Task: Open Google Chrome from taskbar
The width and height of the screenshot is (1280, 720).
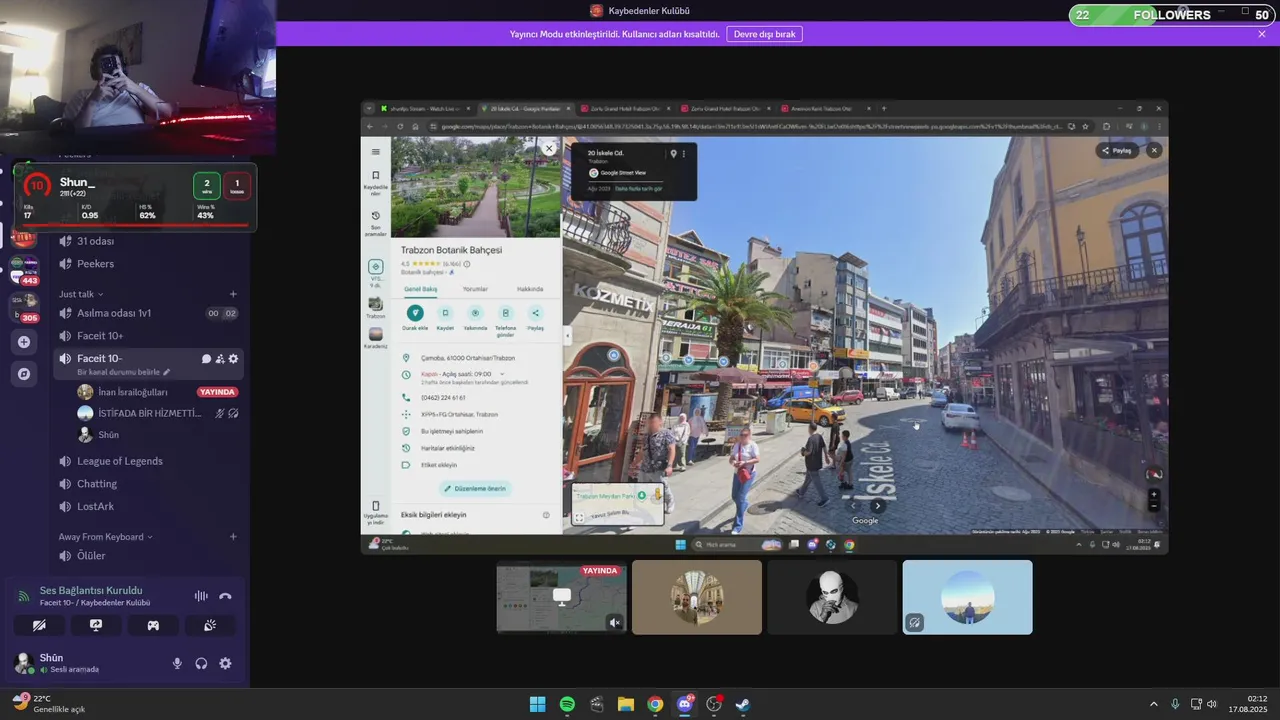Action: [x=655, y=704]
